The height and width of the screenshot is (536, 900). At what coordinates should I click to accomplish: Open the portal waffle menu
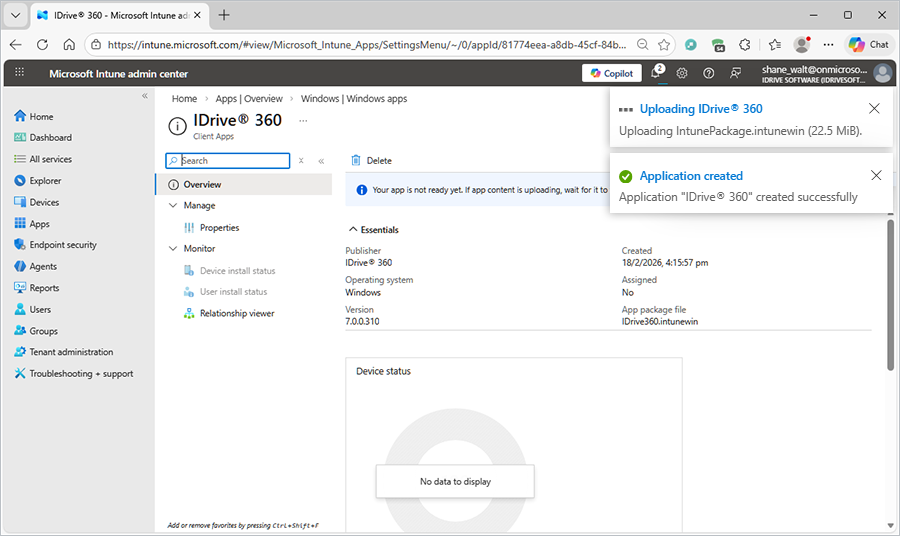click(x=20, y=73)
